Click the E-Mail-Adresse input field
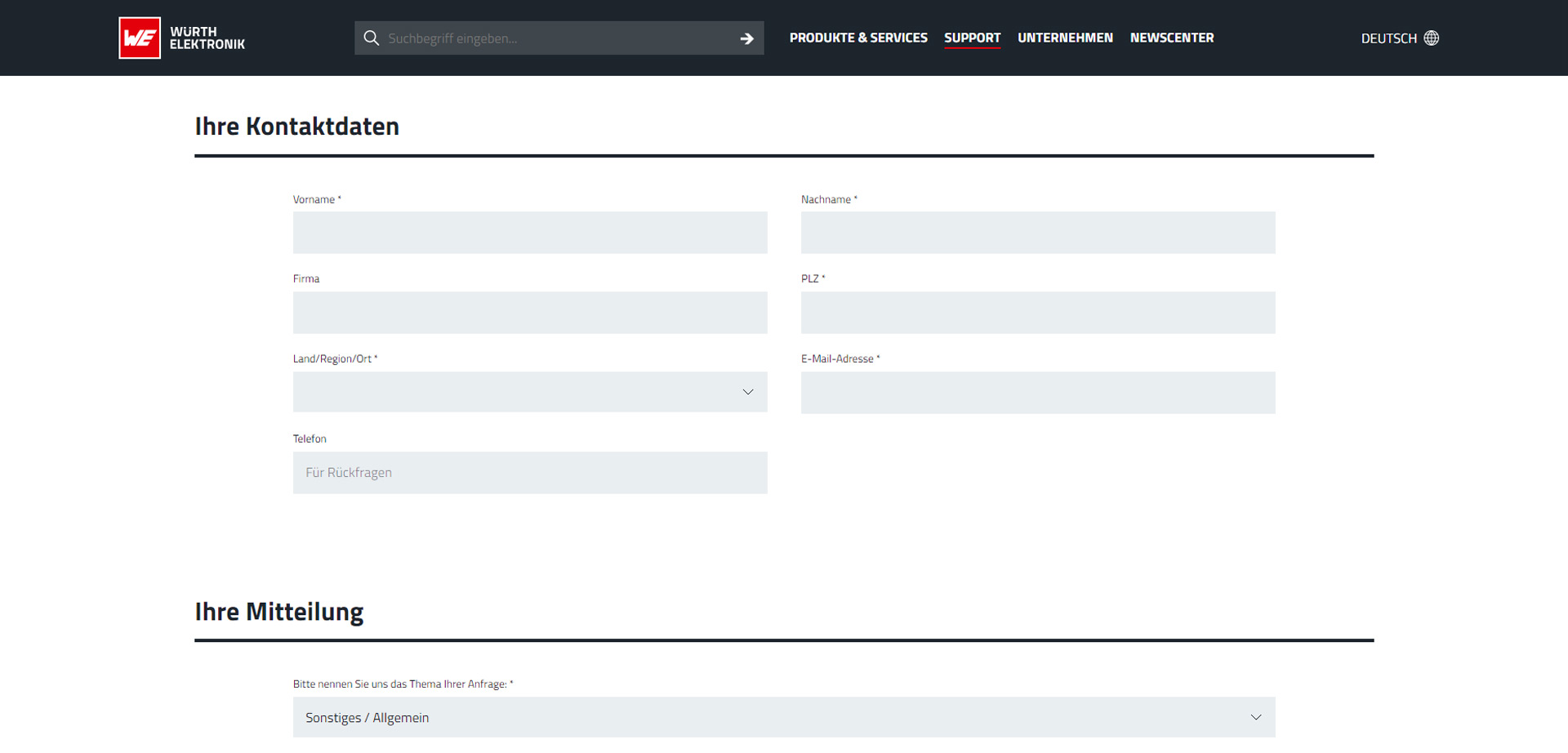This screenshot has height=753, width=1568. 1037,393
